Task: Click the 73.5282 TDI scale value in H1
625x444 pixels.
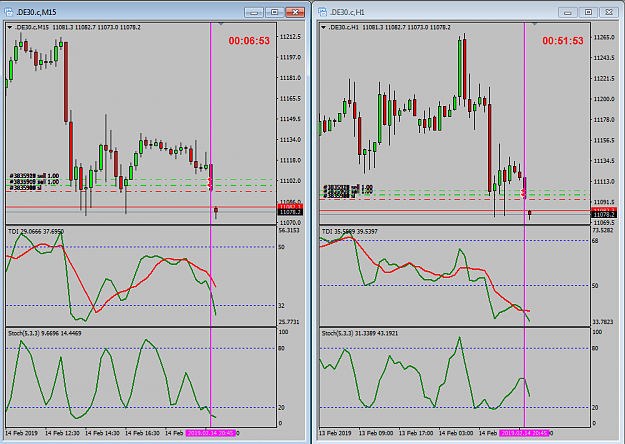Action: tap(603, 230)
